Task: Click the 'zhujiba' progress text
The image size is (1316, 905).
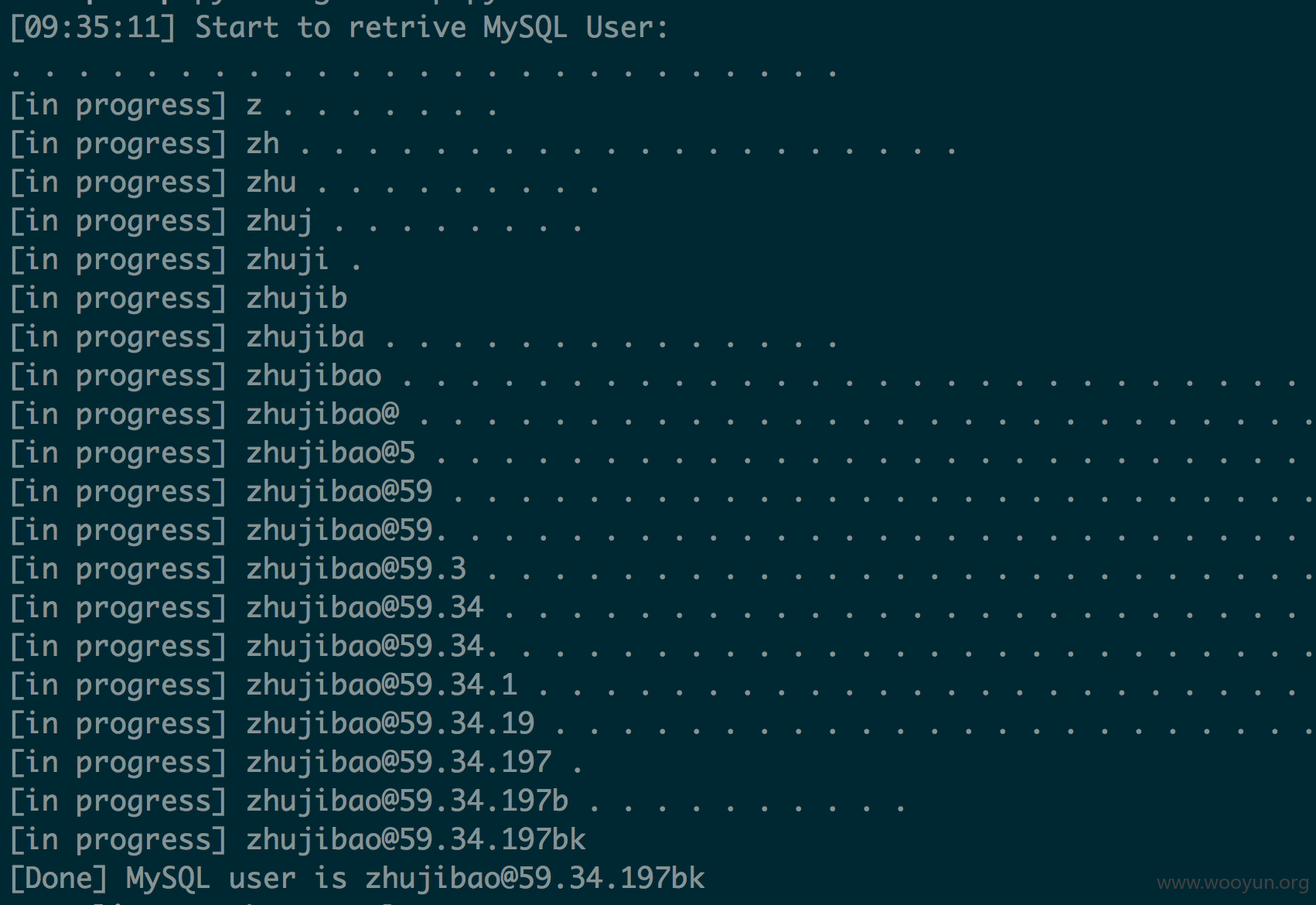Action: (x=305, y=339)
